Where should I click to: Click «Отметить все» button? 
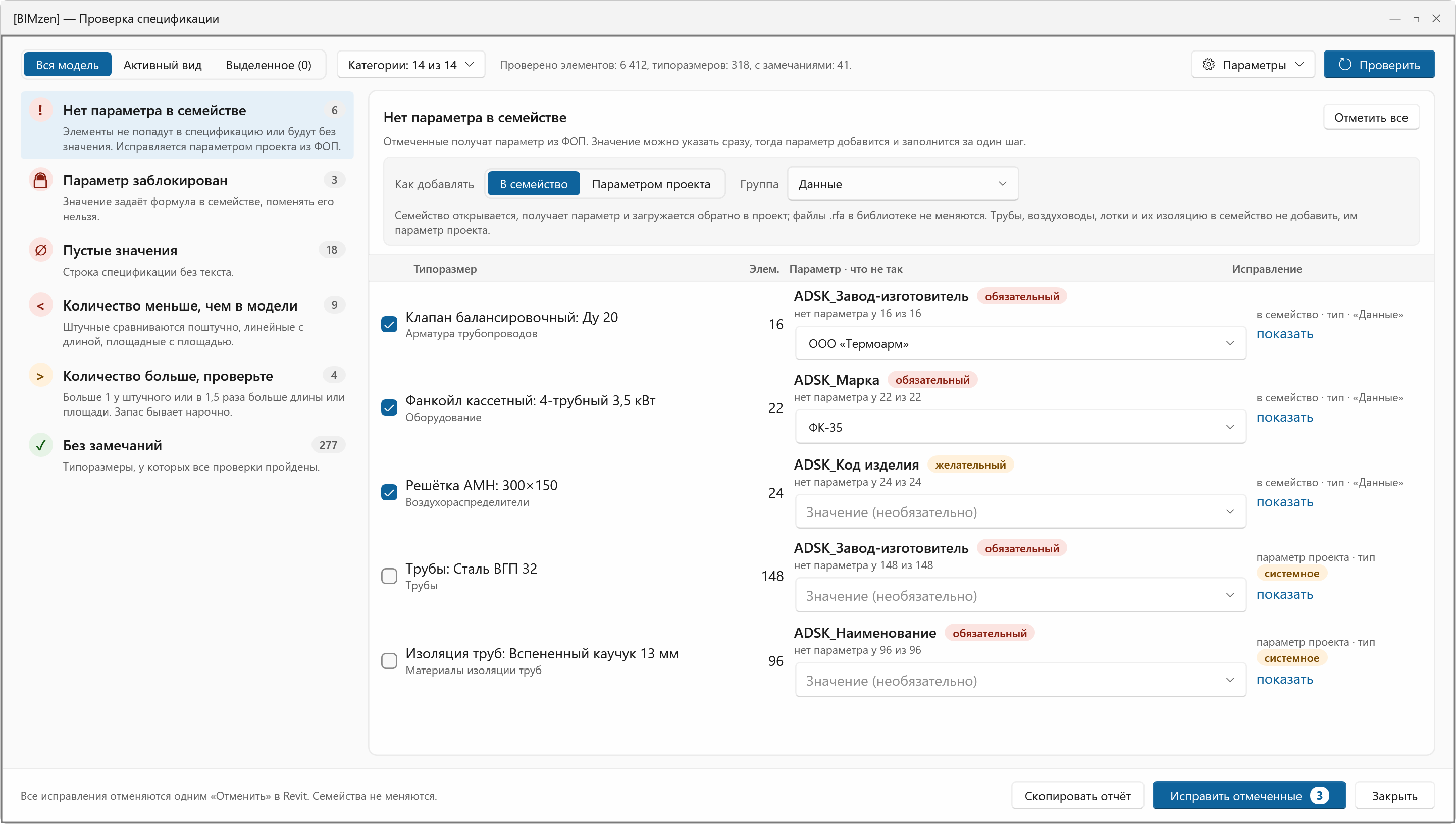[x=1371, y=117]
